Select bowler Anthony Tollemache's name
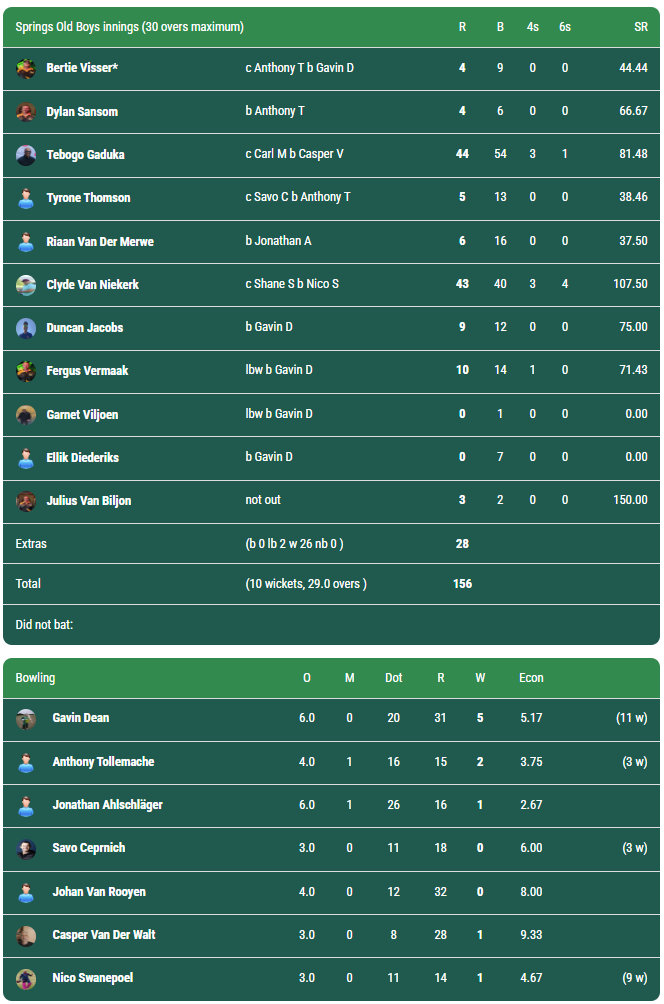664x1004 pixels. click(103, 762)
